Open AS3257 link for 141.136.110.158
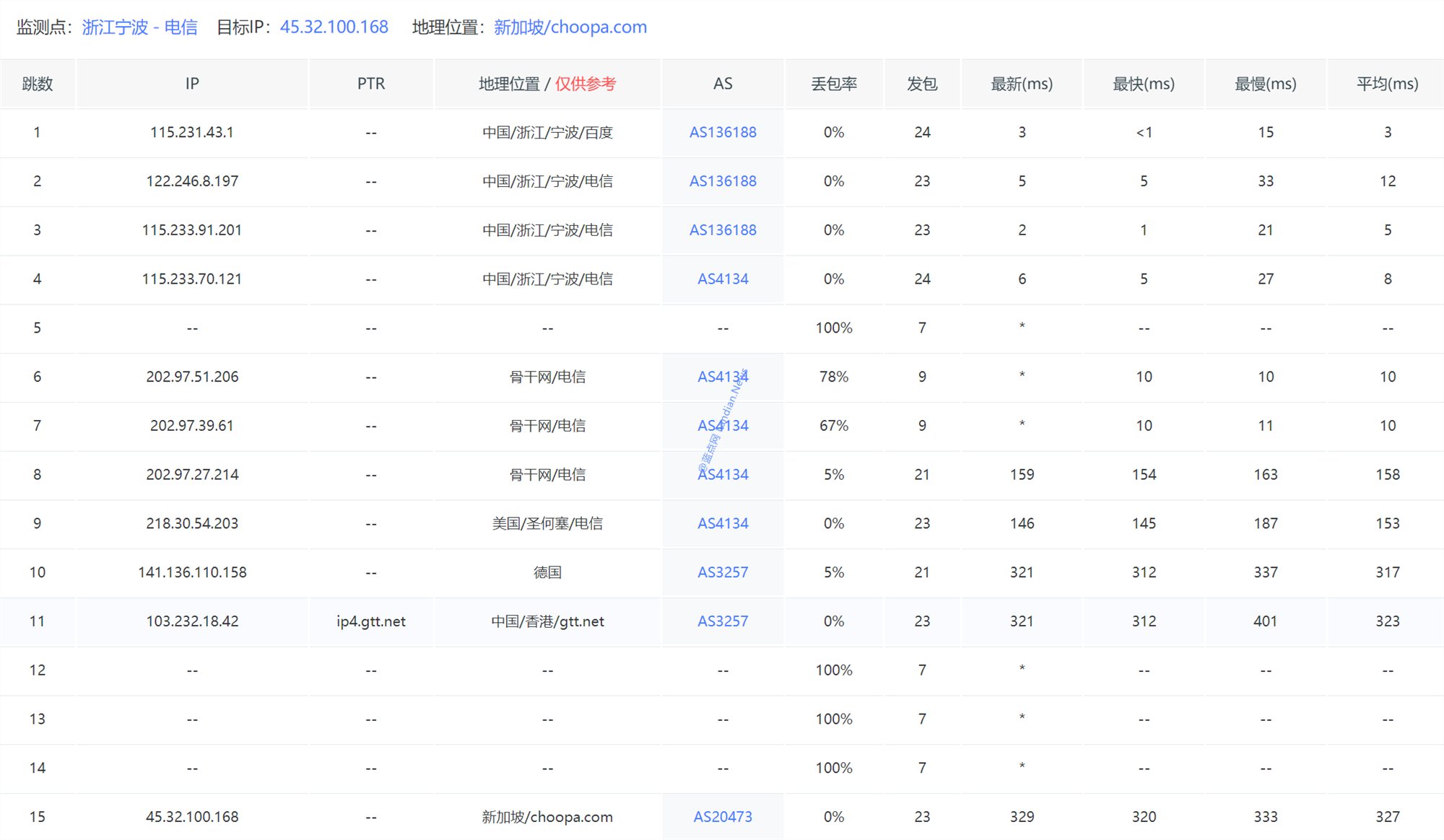This screenshot has width=1444, height=840. (723, 572)
